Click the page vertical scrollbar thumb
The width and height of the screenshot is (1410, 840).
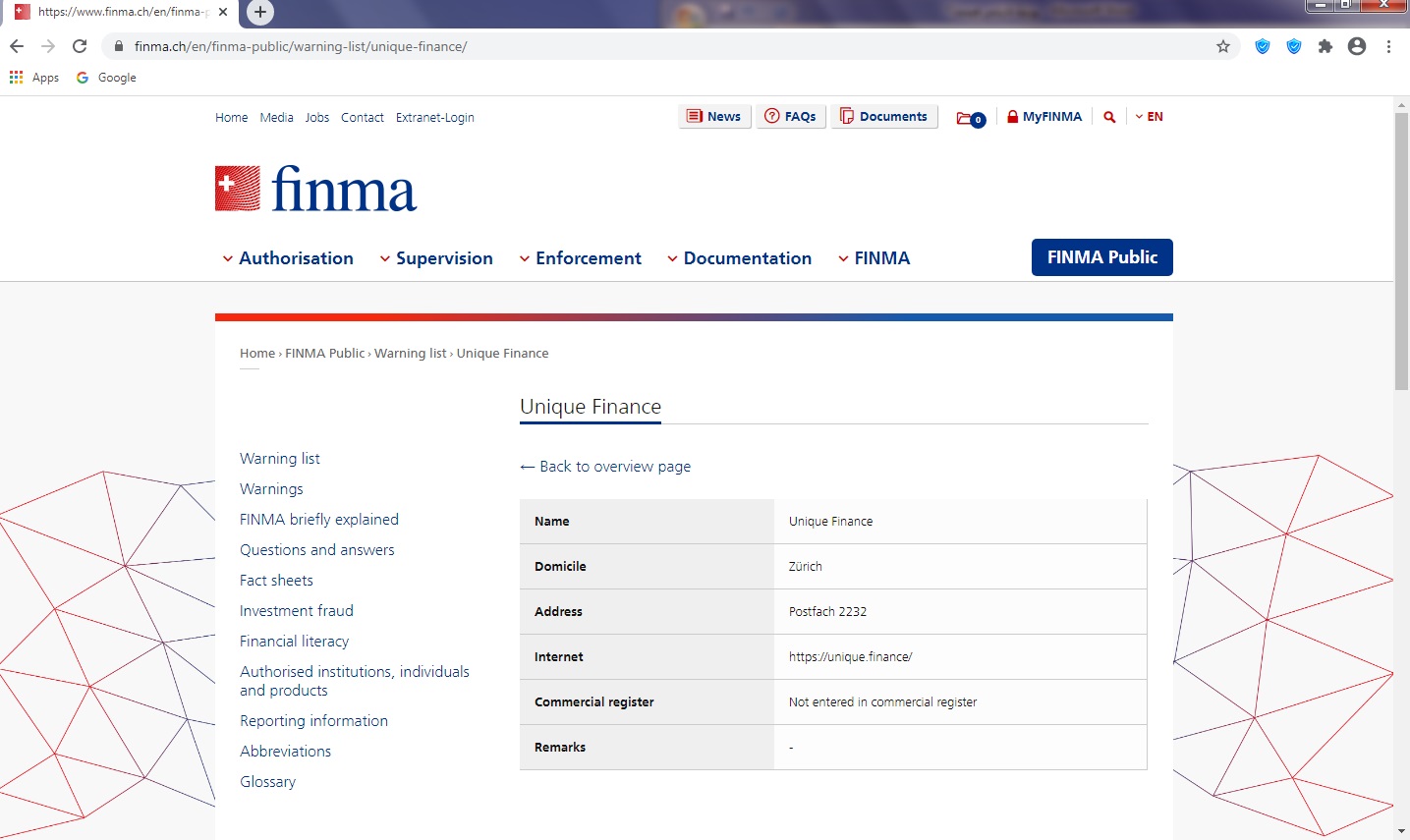[1401, 251]
